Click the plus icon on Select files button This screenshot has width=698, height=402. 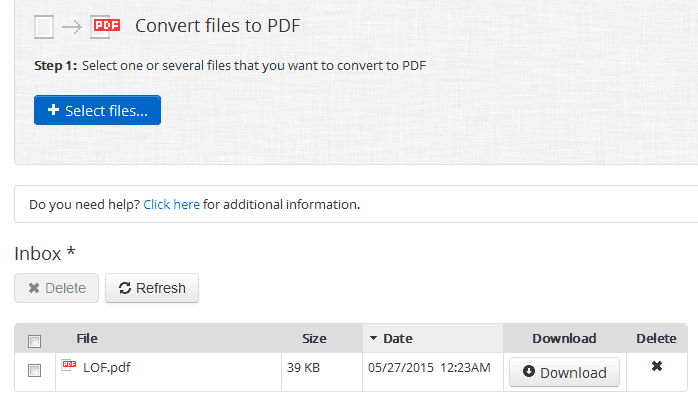53,110
